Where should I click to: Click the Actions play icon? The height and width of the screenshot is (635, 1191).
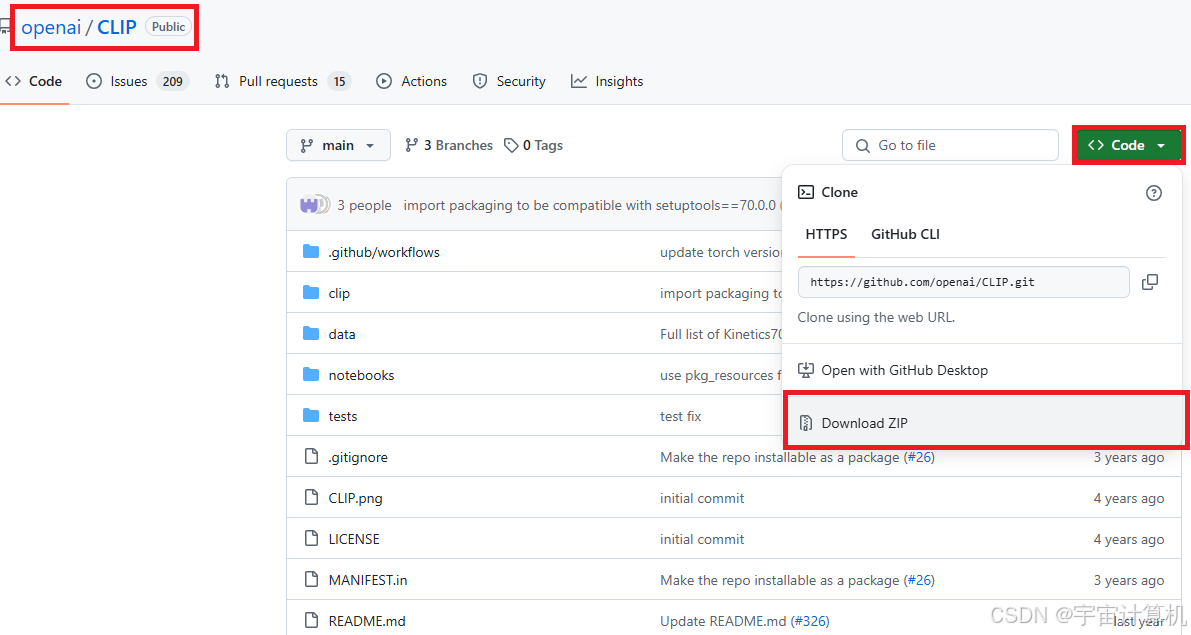384,81
